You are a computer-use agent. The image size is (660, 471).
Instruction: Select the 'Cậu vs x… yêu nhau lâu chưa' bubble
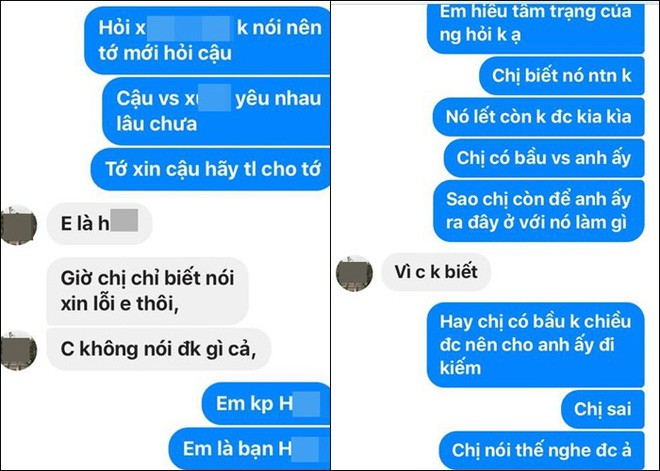click(x=217, y=111)
